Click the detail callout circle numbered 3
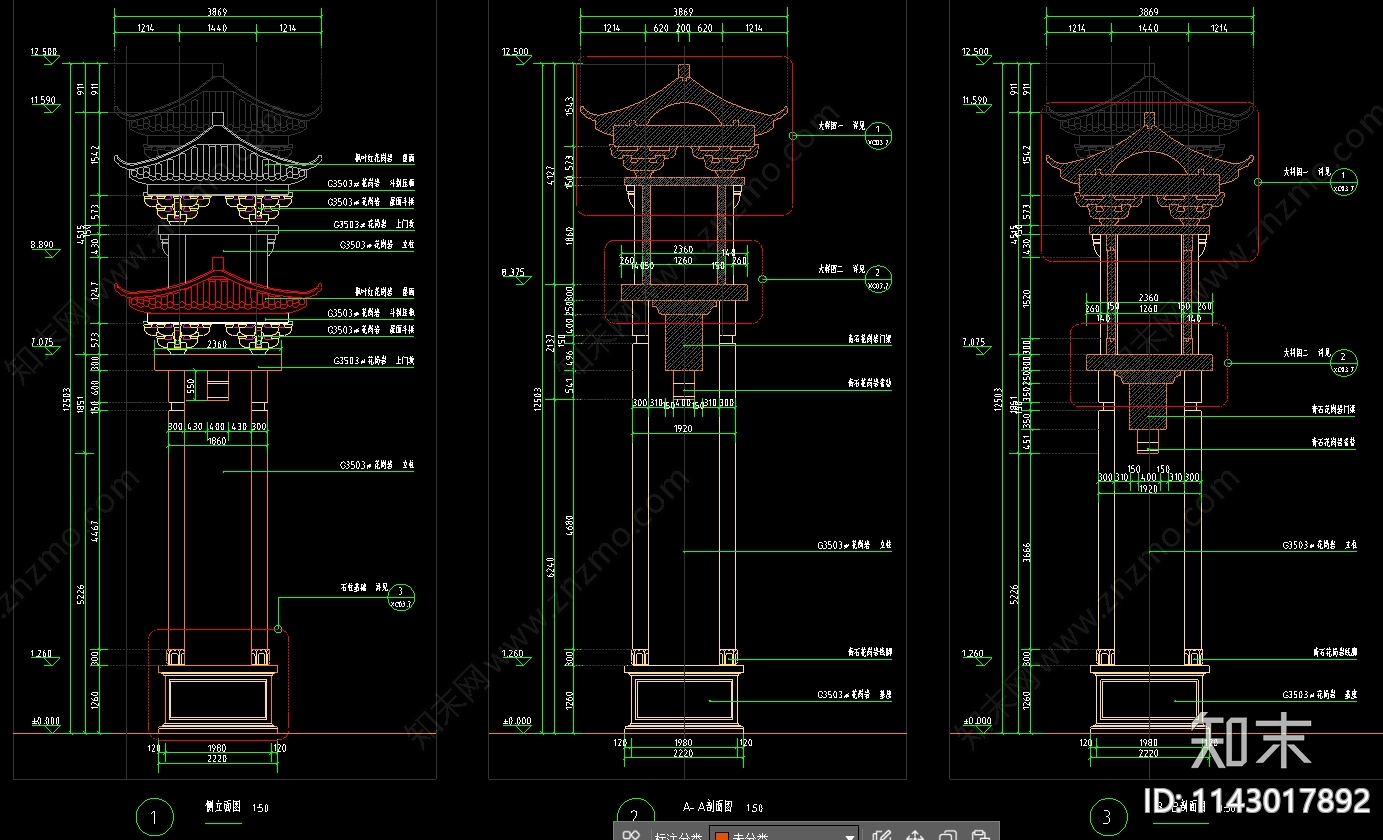This screenshot has width=1383, height=840. 401,597
